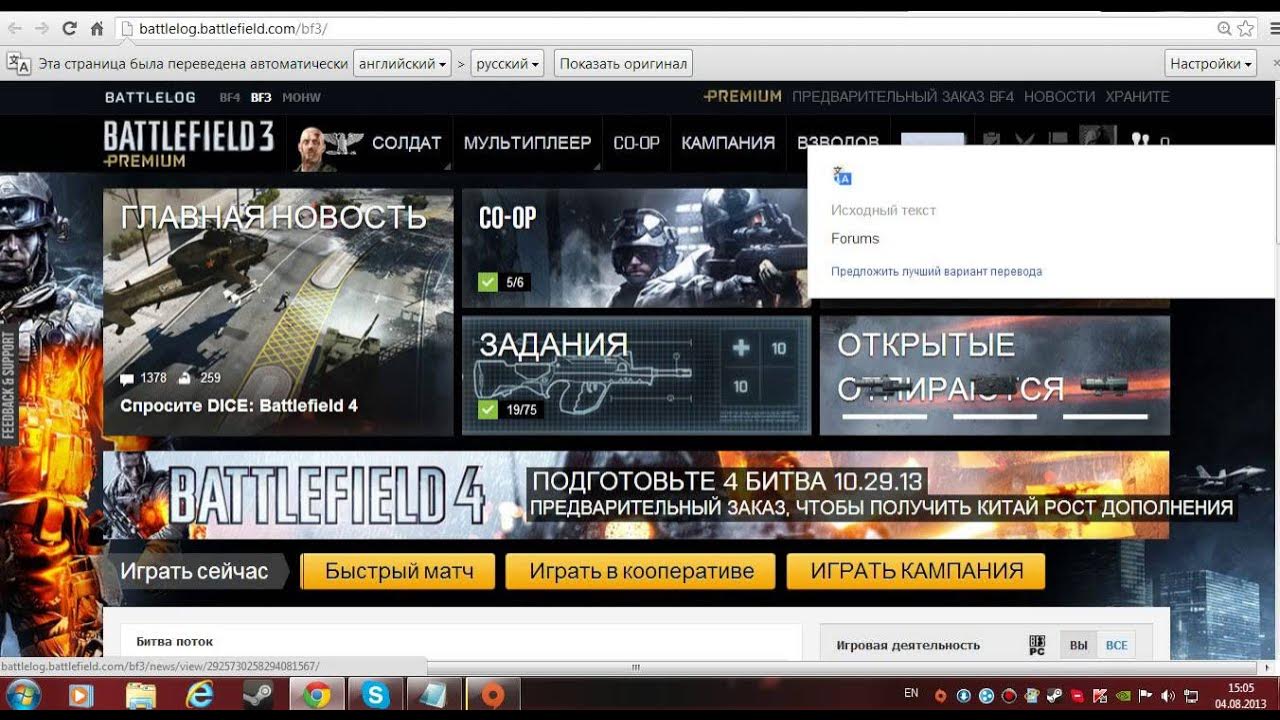1280x720 pixels.
Task: Open the target language dropdown 'русский'
Action: 508,63
